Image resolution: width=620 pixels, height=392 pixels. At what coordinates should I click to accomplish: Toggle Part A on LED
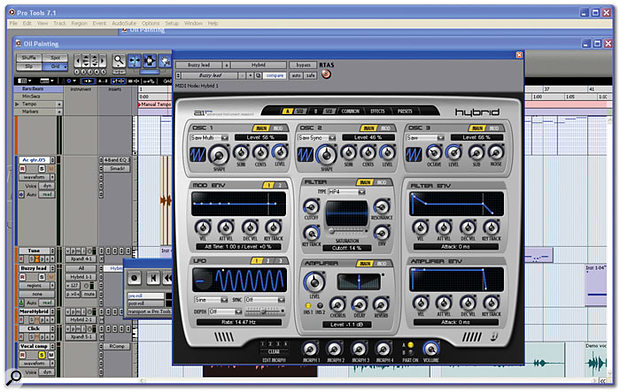tap(410, 345)
